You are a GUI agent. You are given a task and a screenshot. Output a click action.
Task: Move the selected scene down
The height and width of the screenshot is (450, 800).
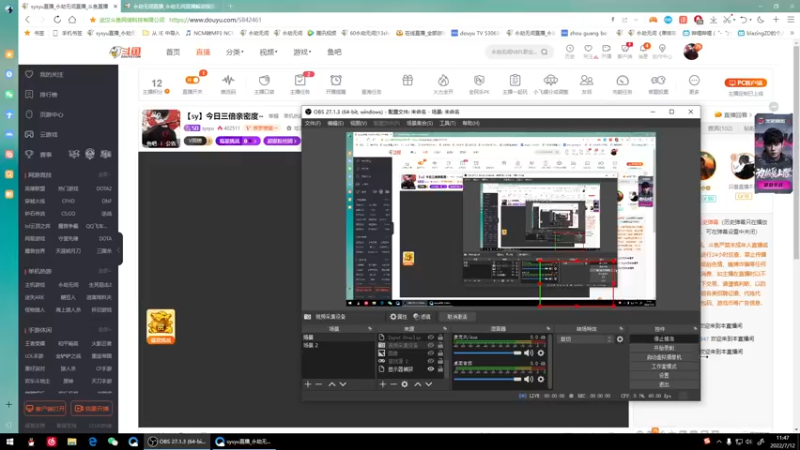coord(343,384)
